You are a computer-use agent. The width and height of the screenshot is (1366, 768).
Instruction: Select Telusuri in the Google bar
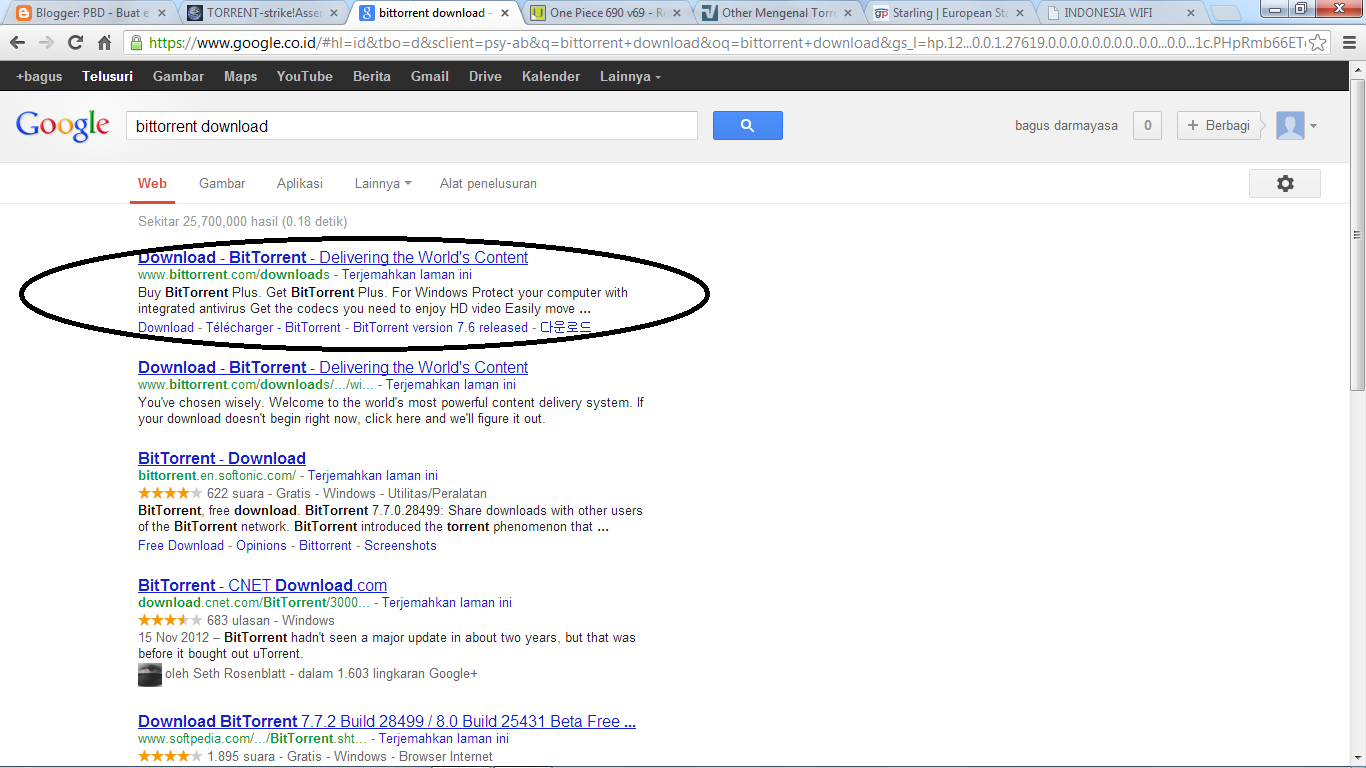[x=107, y=77]
